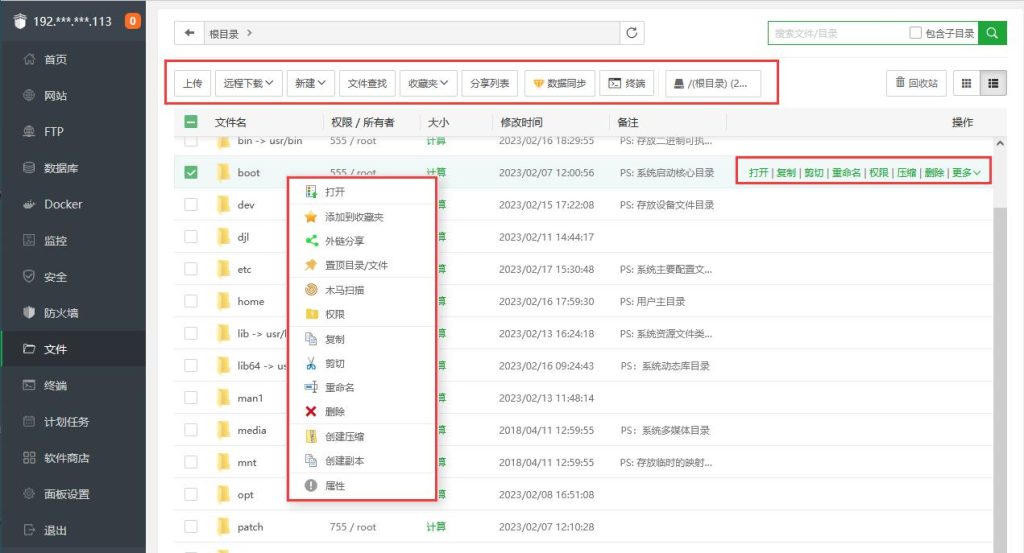This screenshot has height=553, width=1024.
Task: Click 计算 size link for patch row
Action: 436,526
